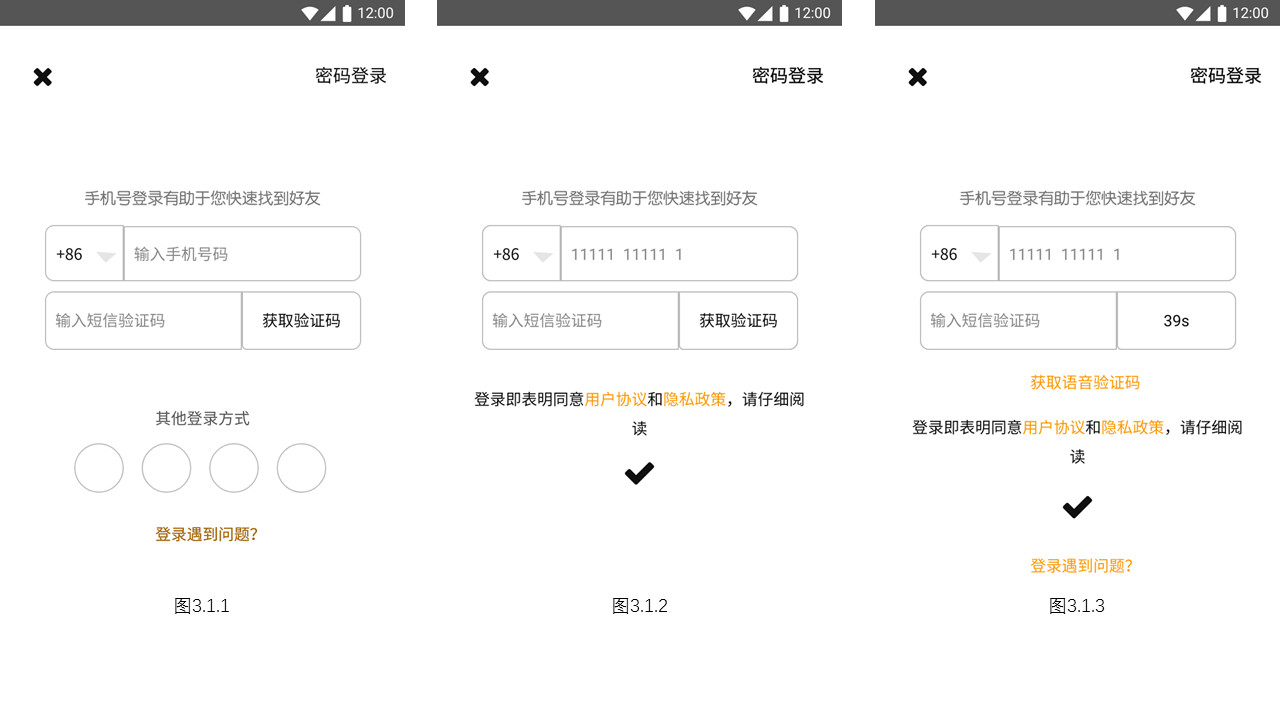Screen dimensions: 1280x720
Task: Tap 密码登录 in the figure 3.1.2 screen
Action: (x=788, y=76)
